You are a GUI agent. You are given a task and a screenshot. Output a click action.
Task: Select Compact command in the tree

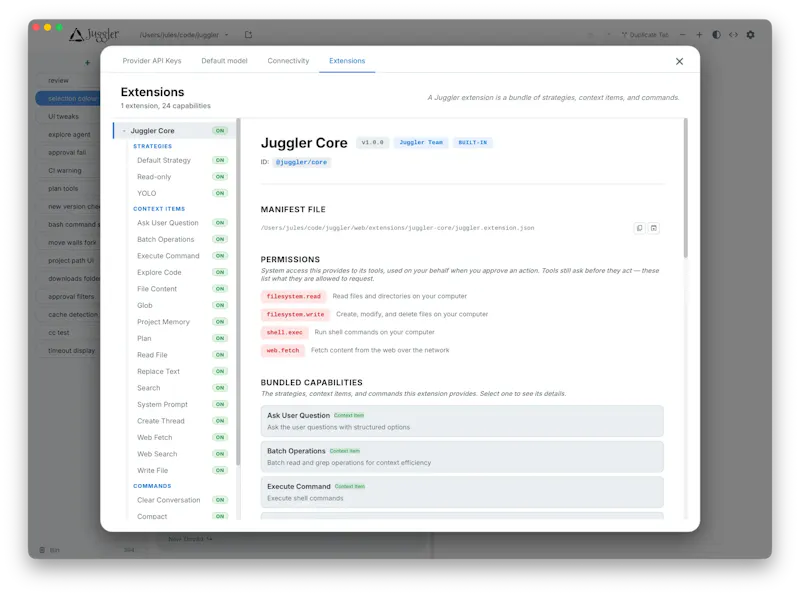point(152,516)
